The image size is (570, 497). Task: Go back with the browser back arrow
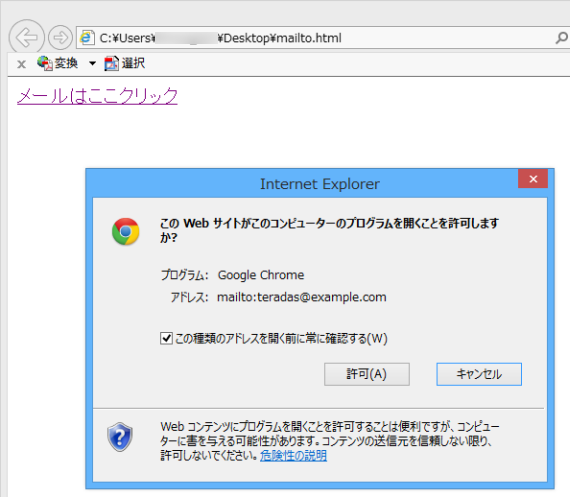pos(27,37)
